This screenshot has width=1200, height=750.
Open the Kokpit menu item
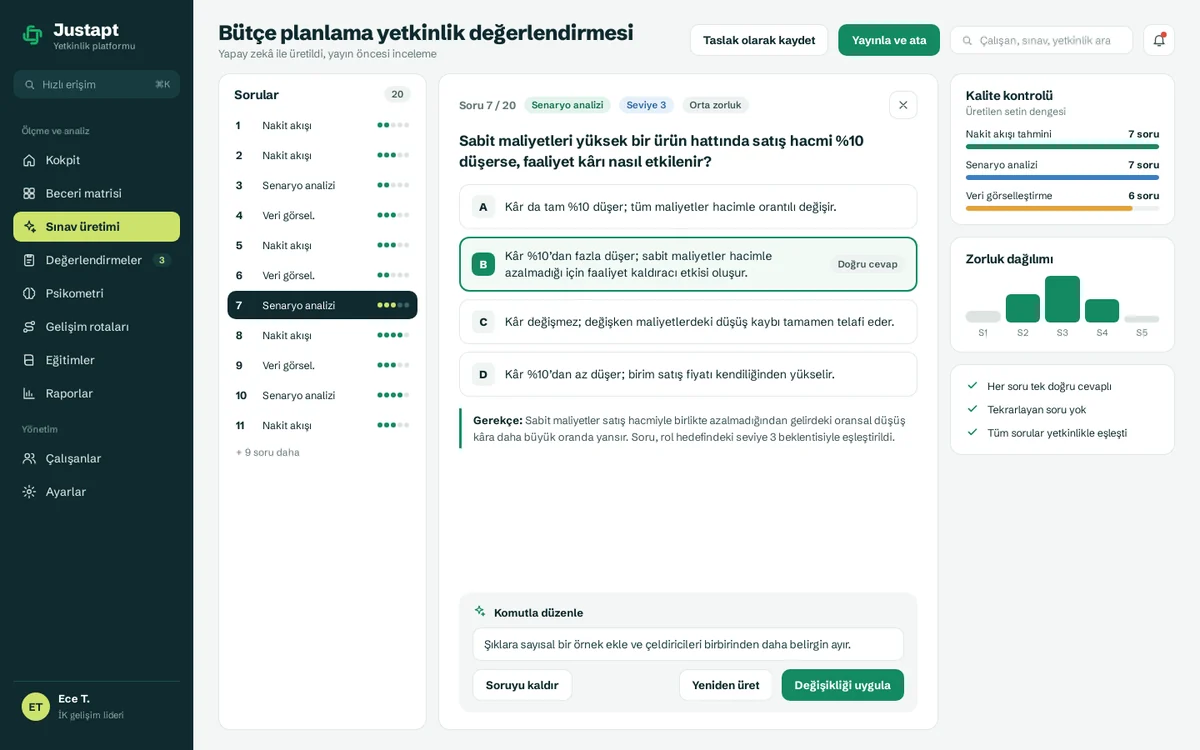coord(97,160)
